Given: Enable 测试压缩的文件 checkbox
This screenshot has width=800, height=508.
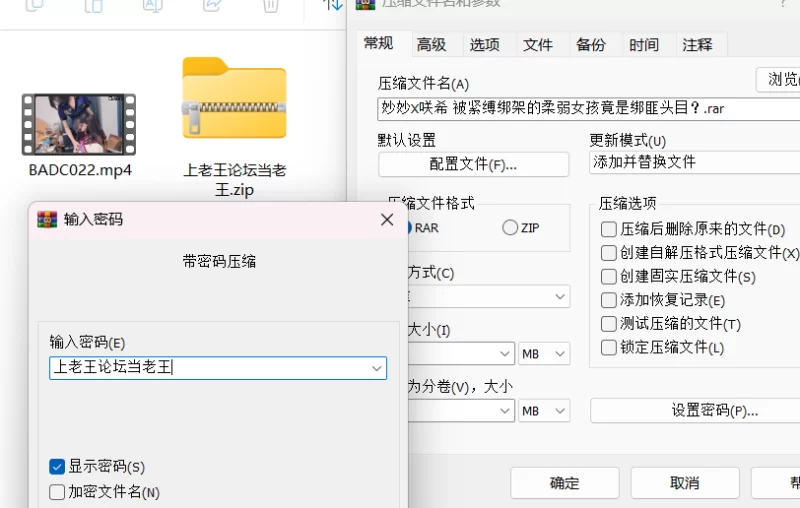Looking at the screenshot, I should coord(609,324).
